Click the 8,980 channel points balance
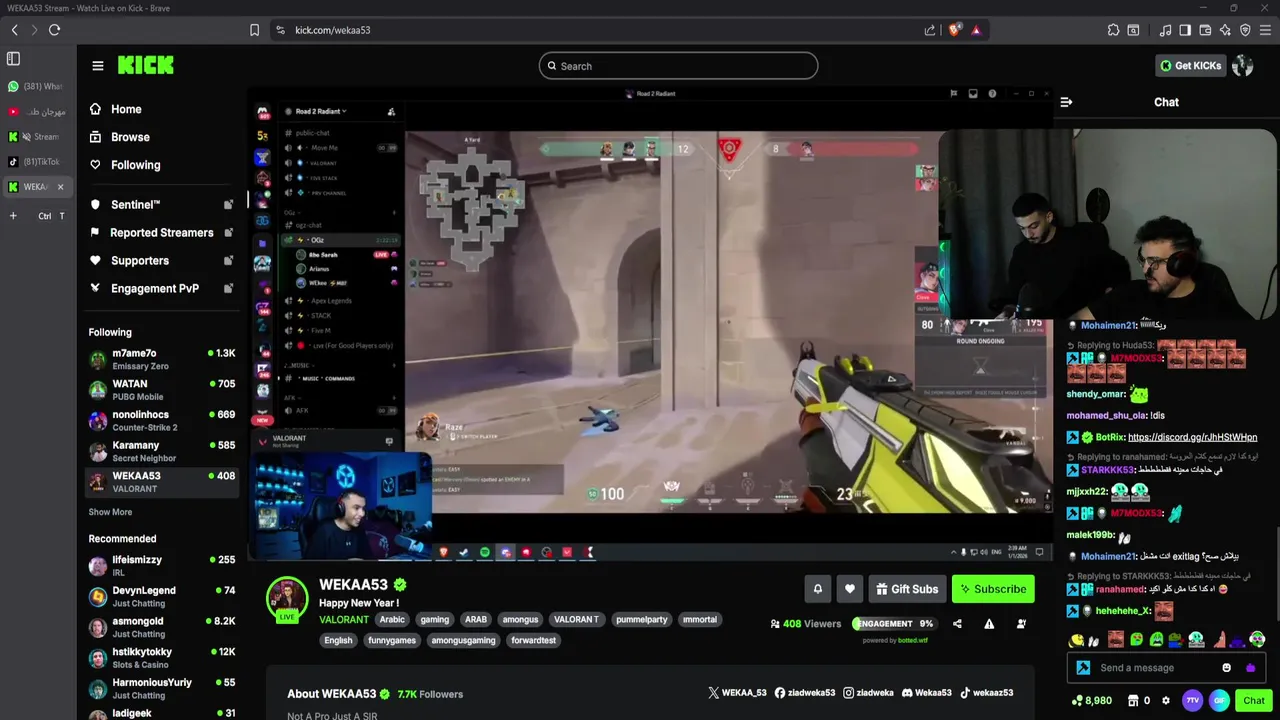 click(x=1091, y=701)
